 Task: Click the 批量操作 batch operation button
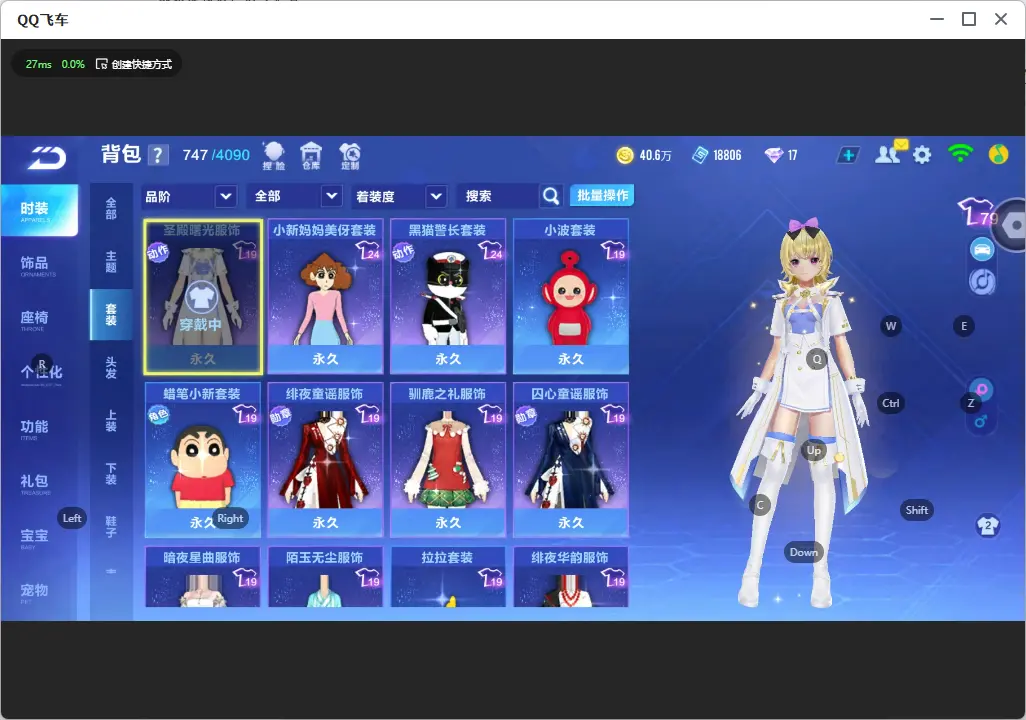[602, 196]
